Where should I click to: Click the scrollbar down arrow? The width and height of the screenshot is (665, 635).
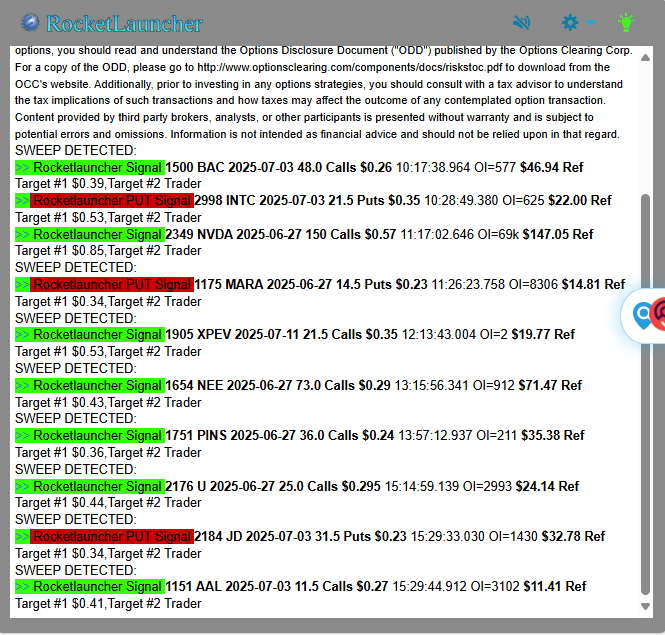tap(645, 607)
